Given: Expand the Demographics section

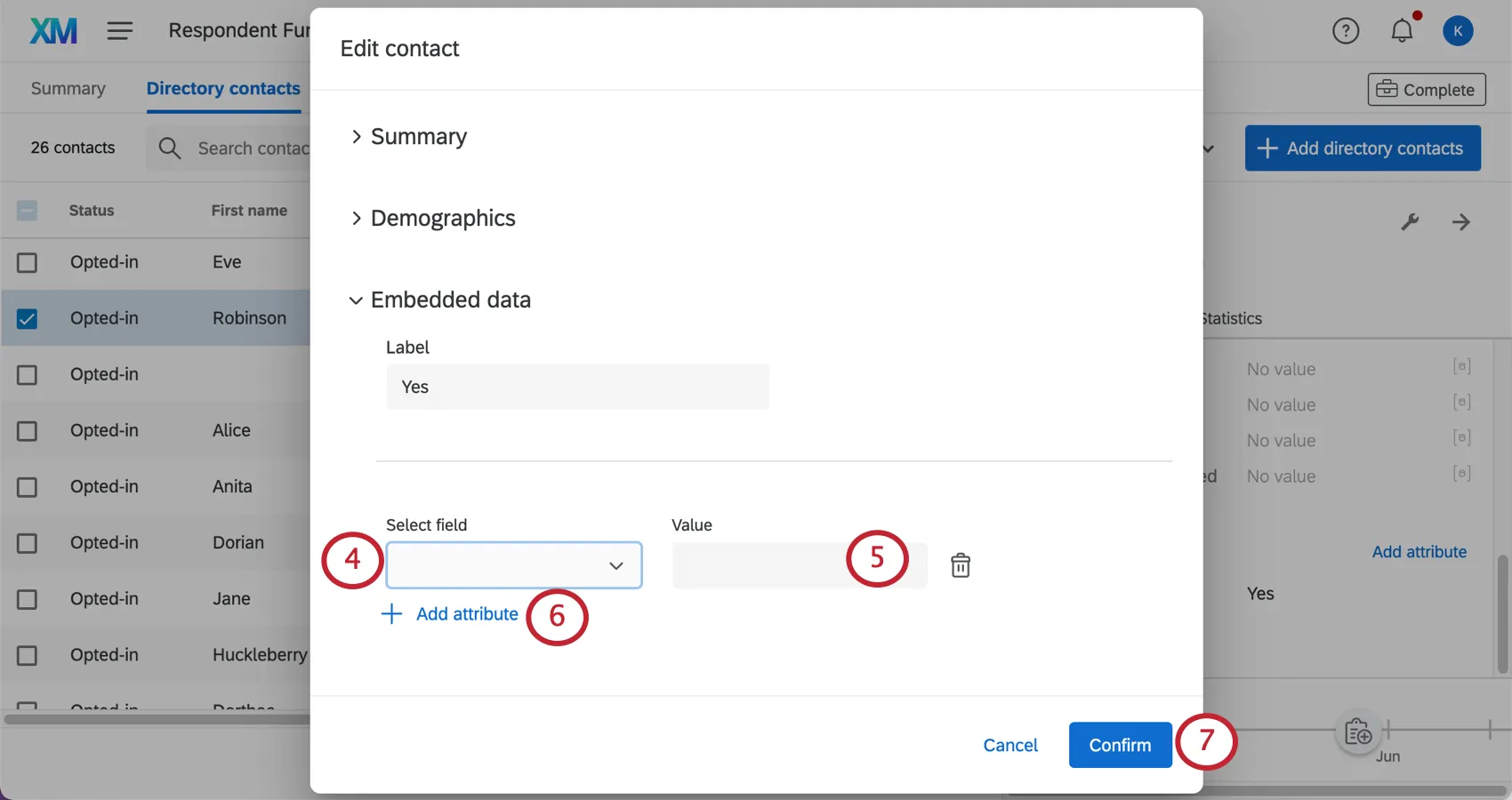Looking at the screenshot, I should (x=442, y=219).
